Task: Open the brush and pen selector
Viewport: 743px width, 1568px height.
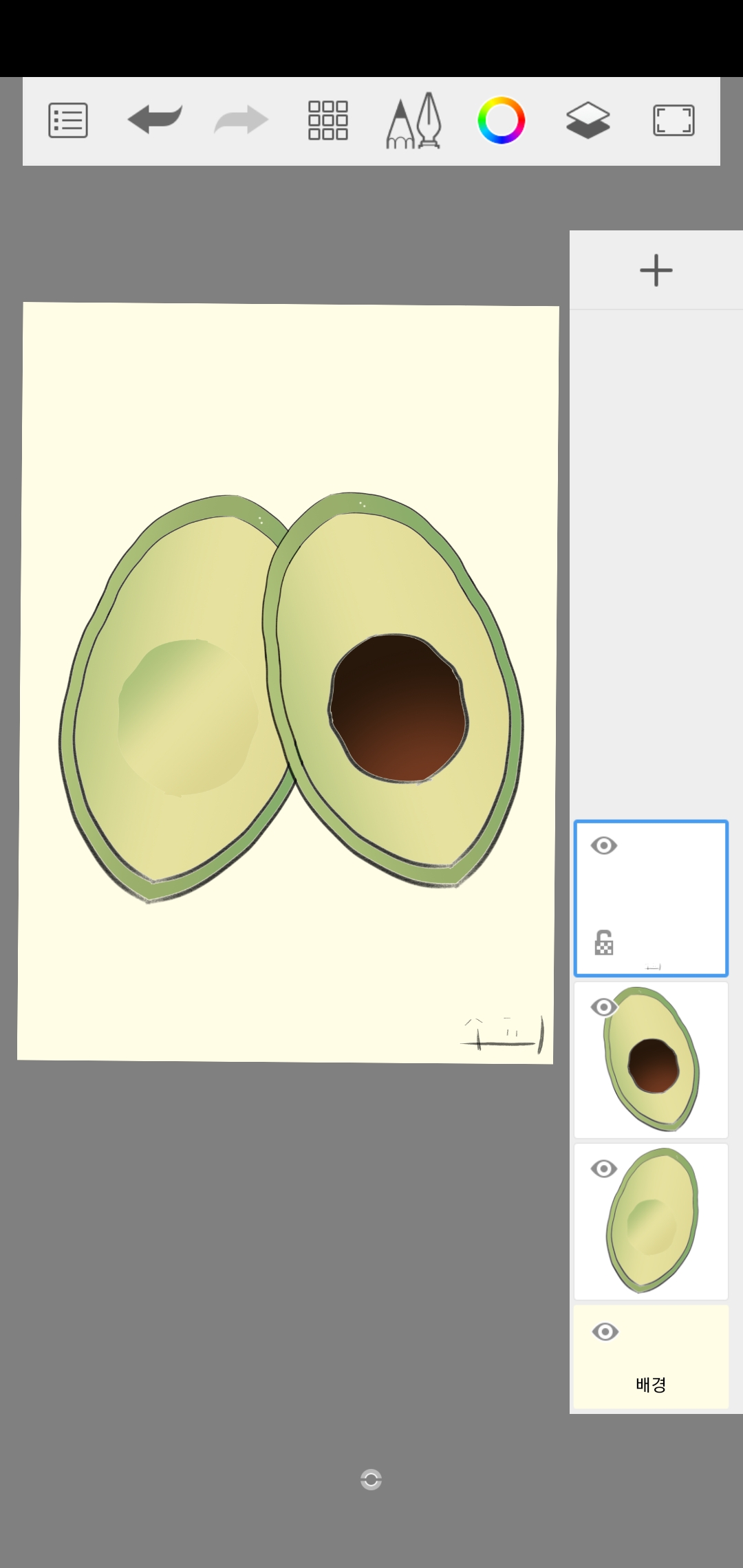Action: [413, 120]
